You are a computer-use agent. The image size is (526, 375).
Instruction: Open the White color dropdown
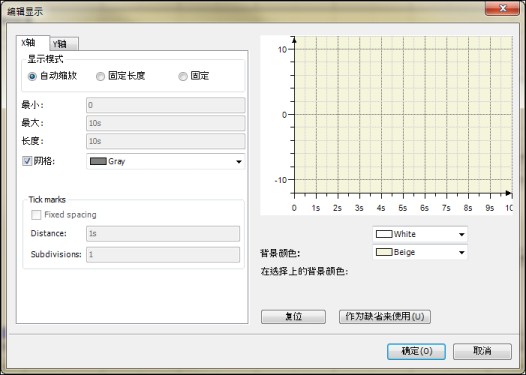tap(420, 234)
